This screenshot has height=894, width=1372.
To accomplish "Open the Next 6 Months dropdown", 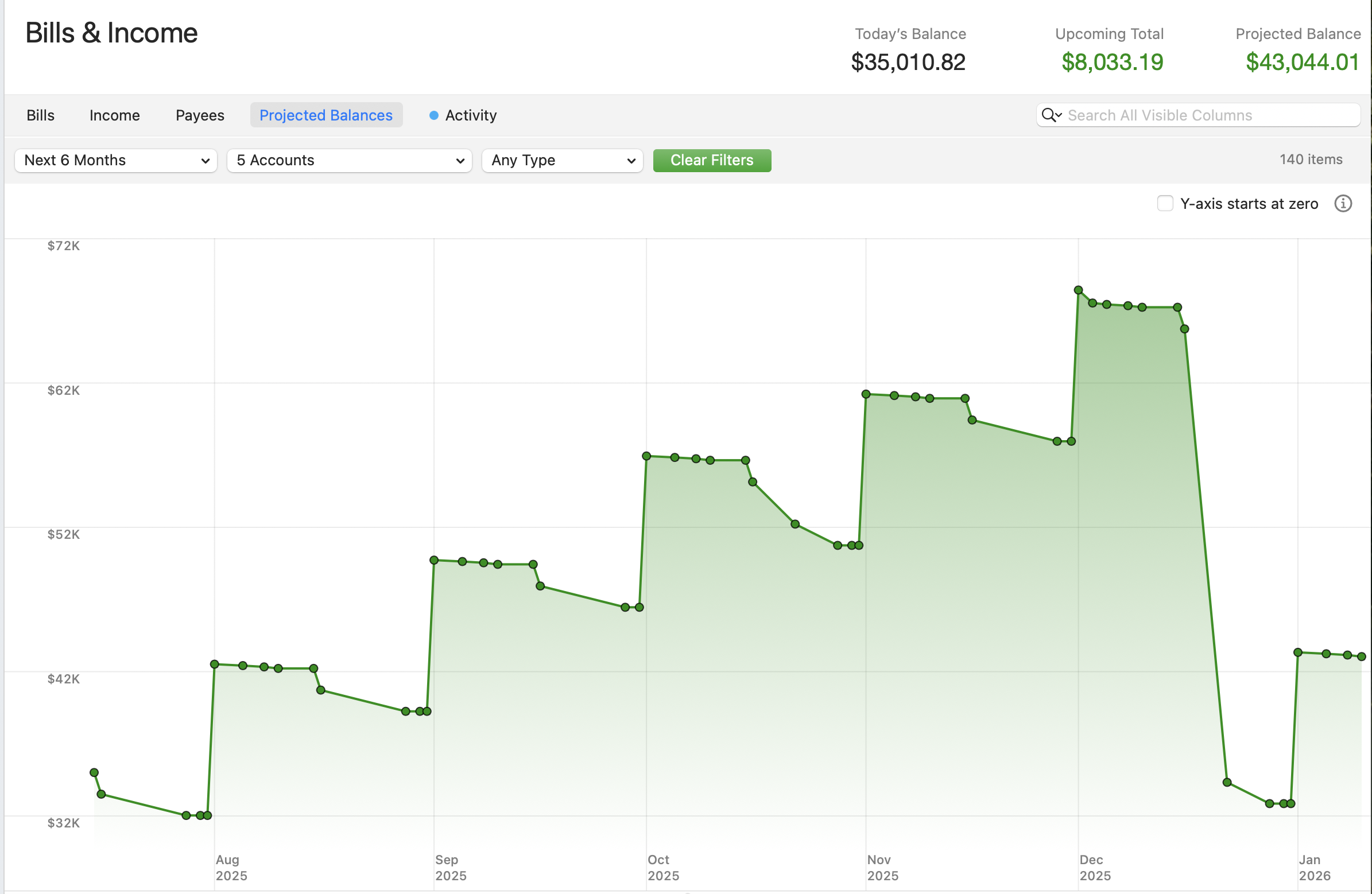I will point(115,160).
